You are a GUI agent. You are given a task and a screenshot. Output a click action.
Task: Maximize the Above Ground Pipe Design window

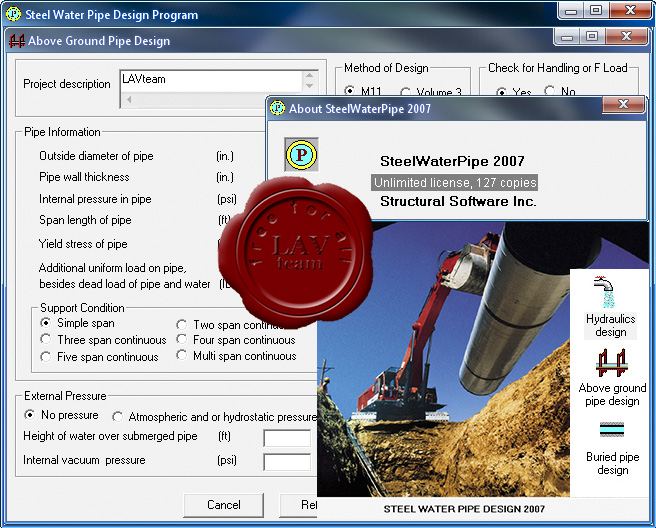click(592, 36)
